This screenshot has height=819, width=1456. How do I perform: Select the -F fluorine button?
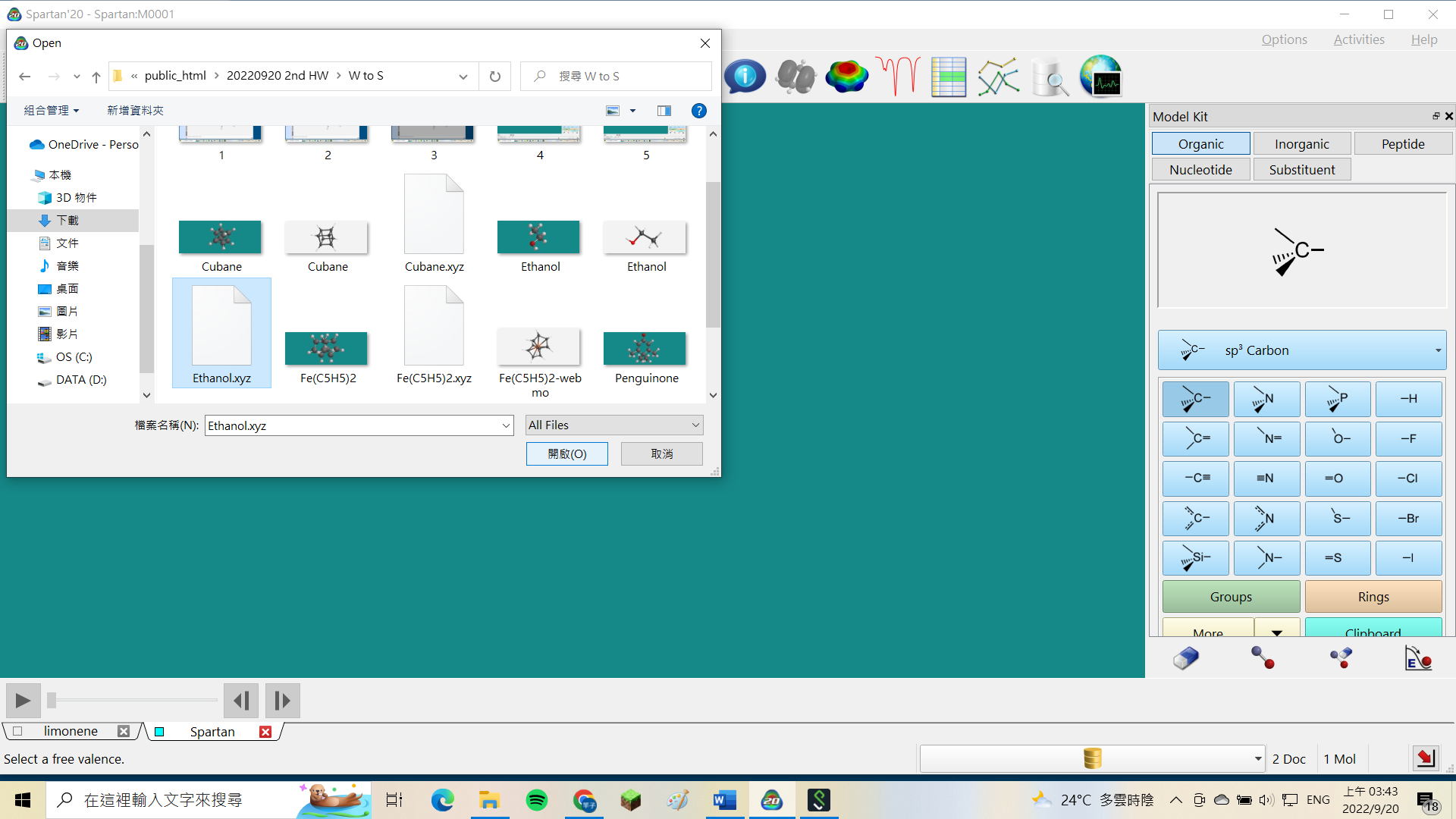[1409, 438]
